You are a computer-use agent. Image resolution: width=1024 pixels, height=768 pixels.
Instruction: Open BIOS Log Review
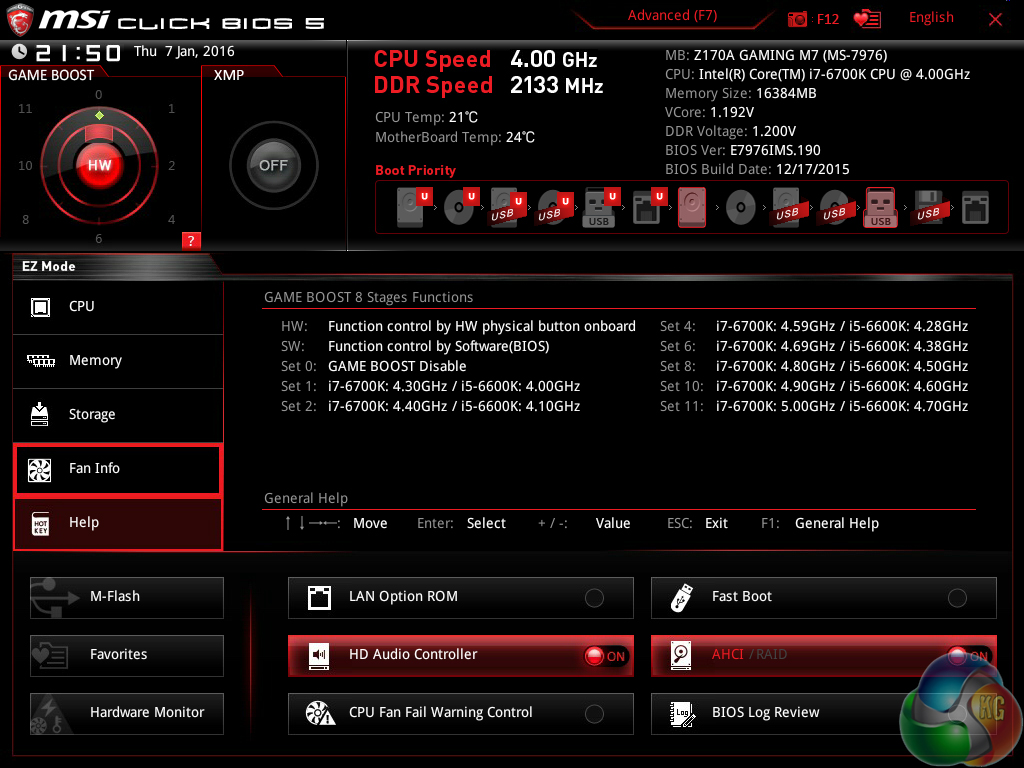(824, 714)
